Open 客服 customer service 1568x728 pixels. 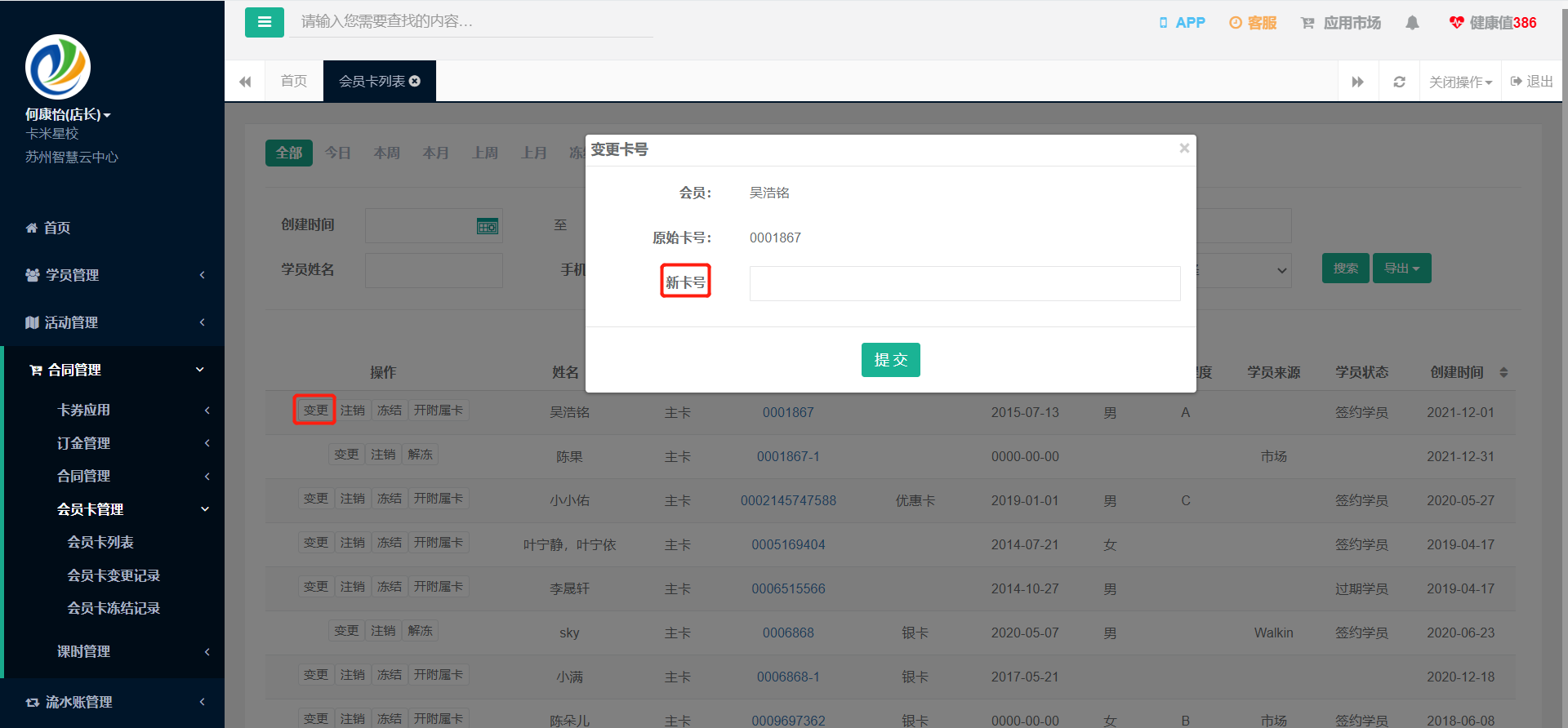pyautogui.click(x=1253, y=23)
